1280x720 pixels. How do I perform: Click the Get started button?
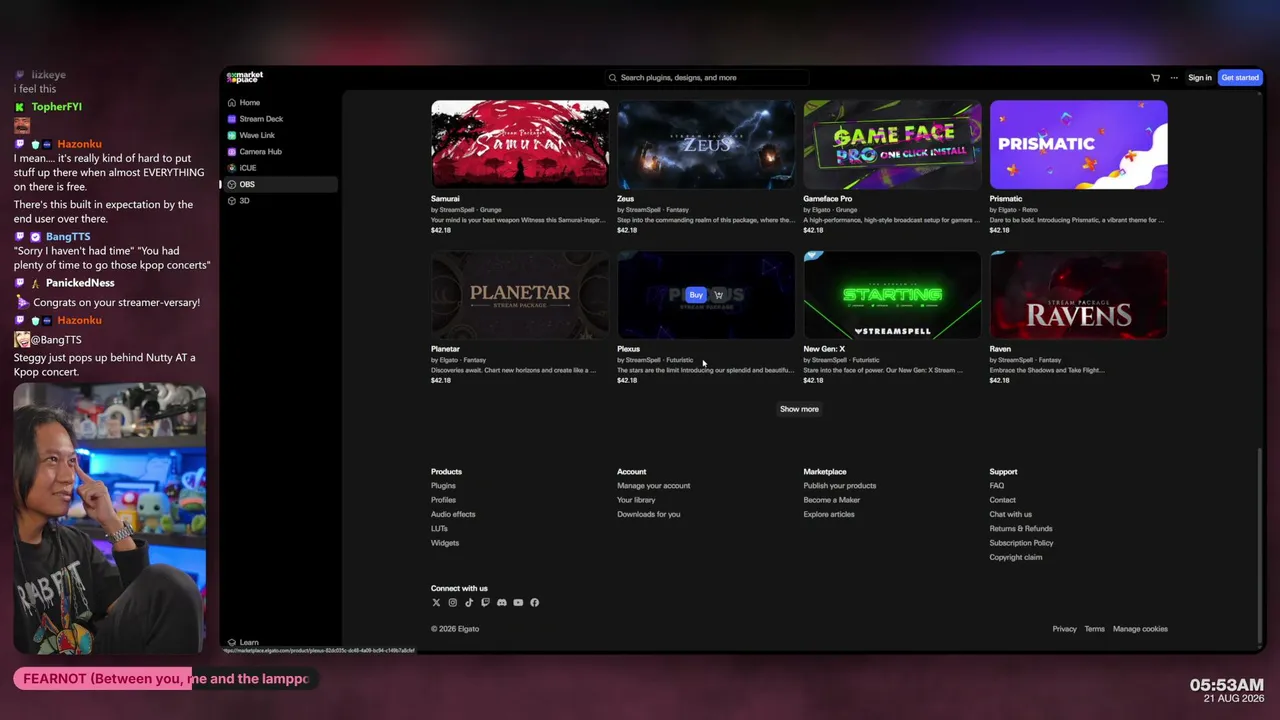1240,78
